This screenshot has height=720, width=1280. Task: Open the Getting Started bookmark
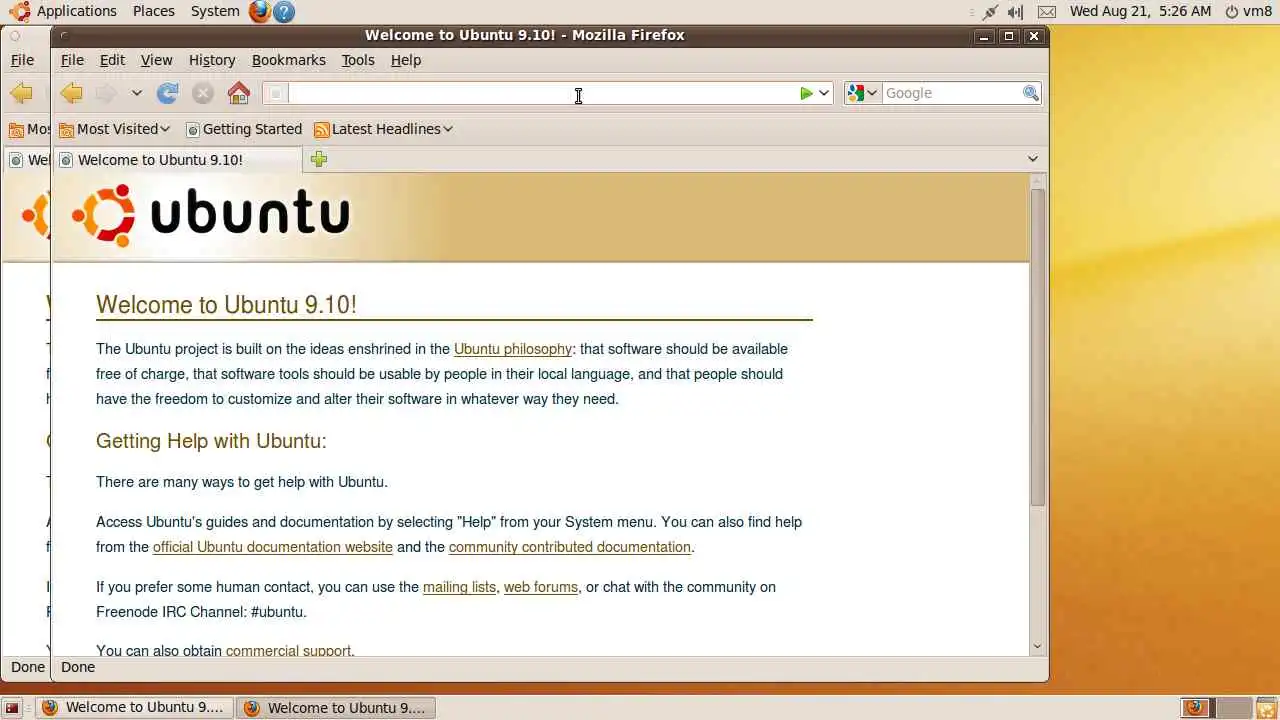point(244,129)
